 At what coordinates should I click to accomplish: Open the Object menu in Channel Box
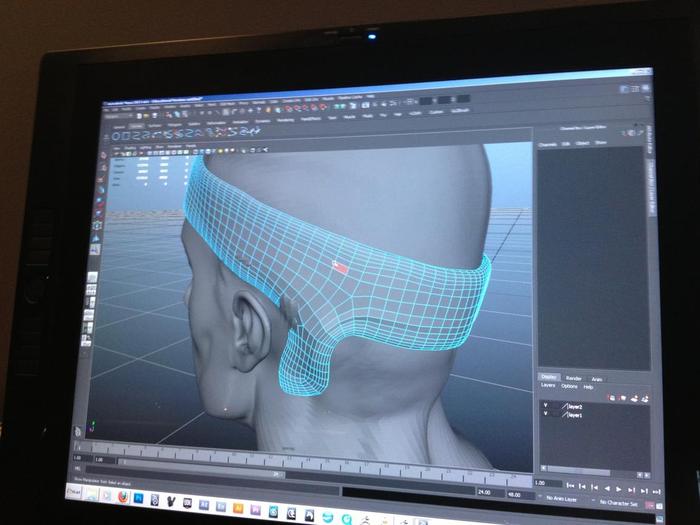pyautogui.click(x=582, y=143)
